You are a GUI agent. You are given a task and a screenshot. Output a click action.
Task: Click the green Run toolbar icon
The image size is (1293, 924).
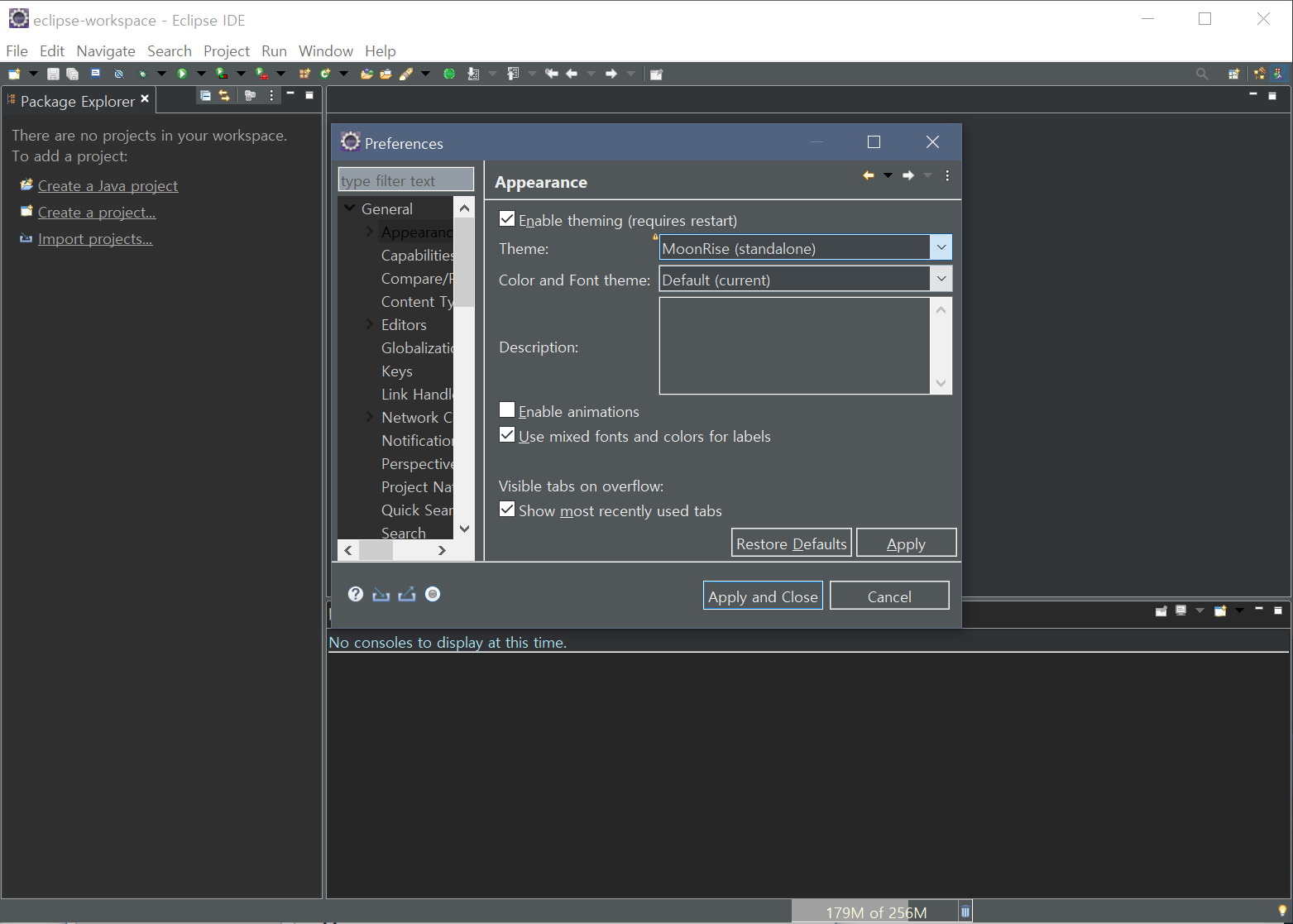[182, 74]
